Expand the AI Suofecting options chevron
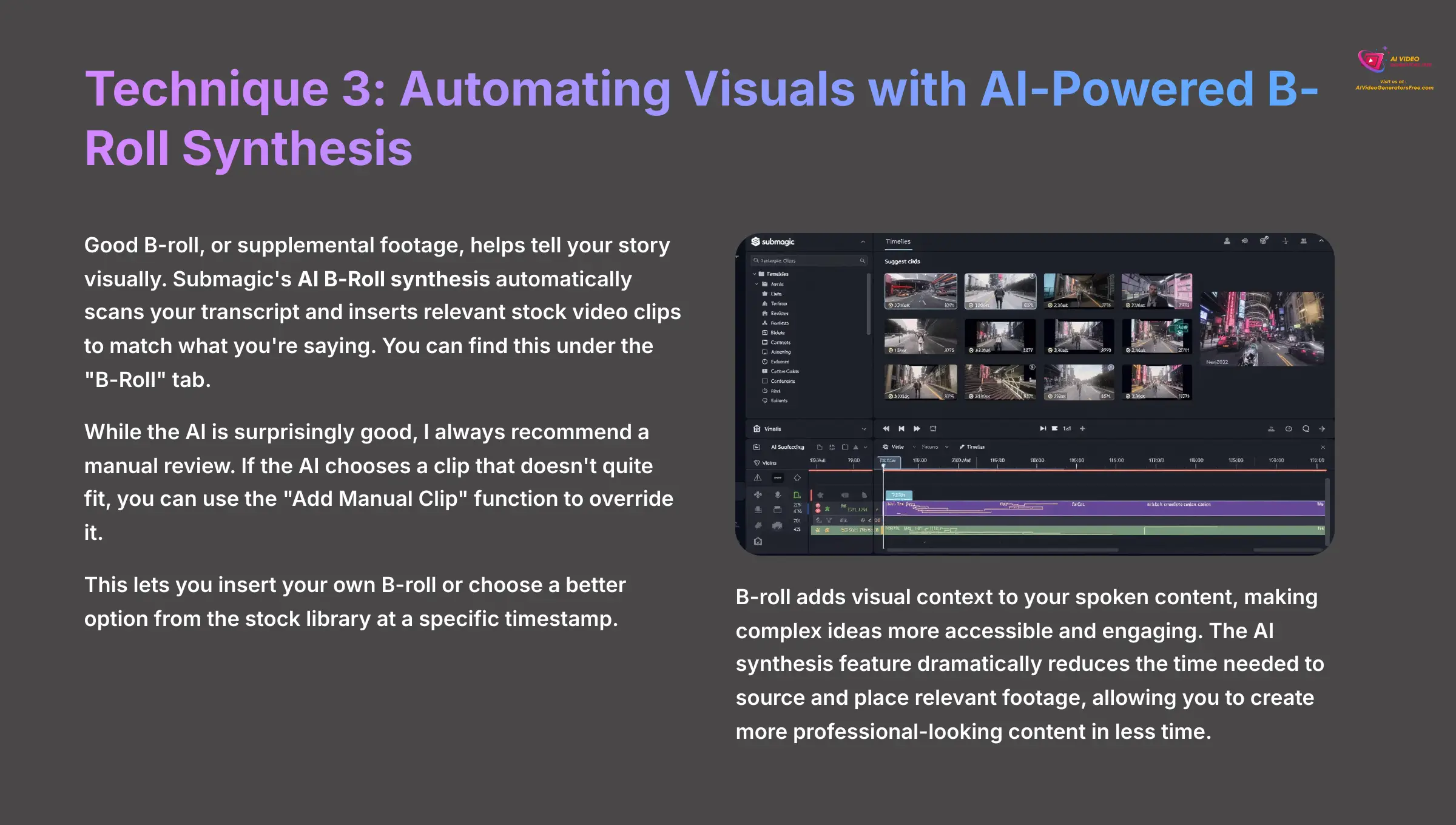Image resolution: width=1456 pixels, height=825 pixels. (x=866, y=448)
